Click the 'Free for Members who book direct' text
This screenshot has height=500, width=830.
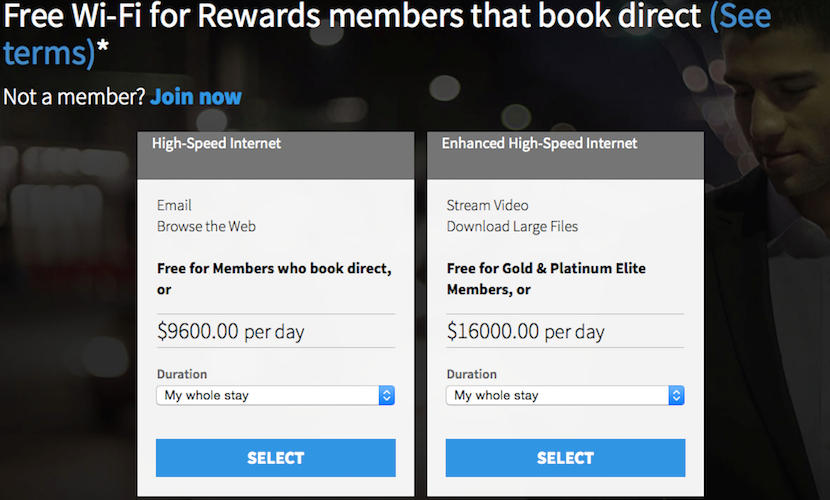[273, 269]
